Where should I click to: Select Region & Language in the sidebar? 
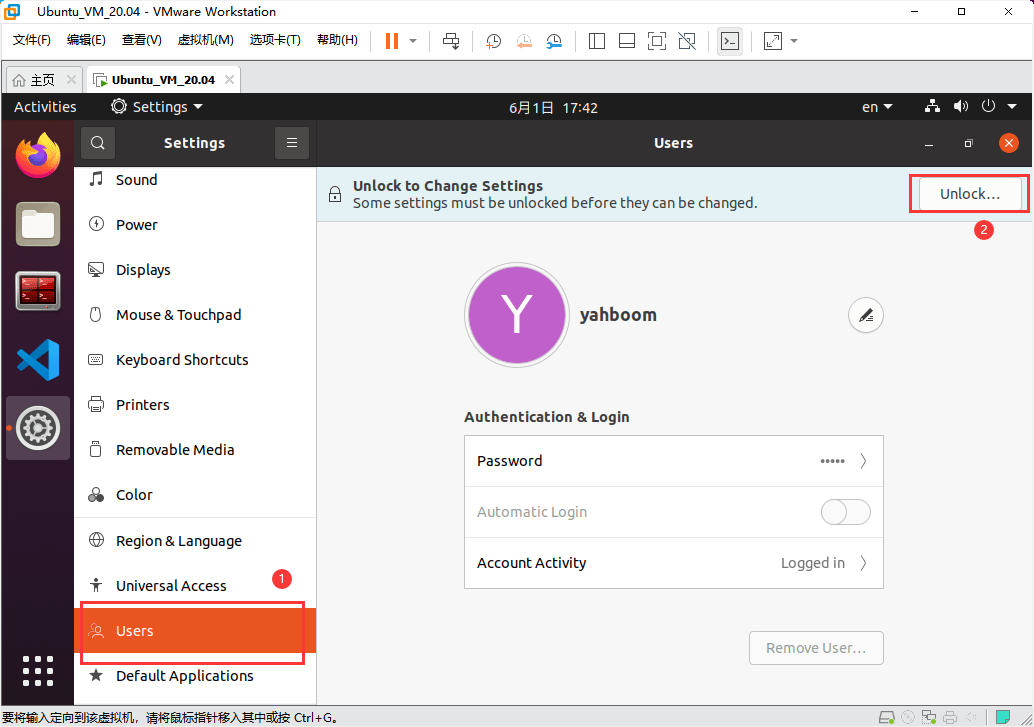(195, 541)
